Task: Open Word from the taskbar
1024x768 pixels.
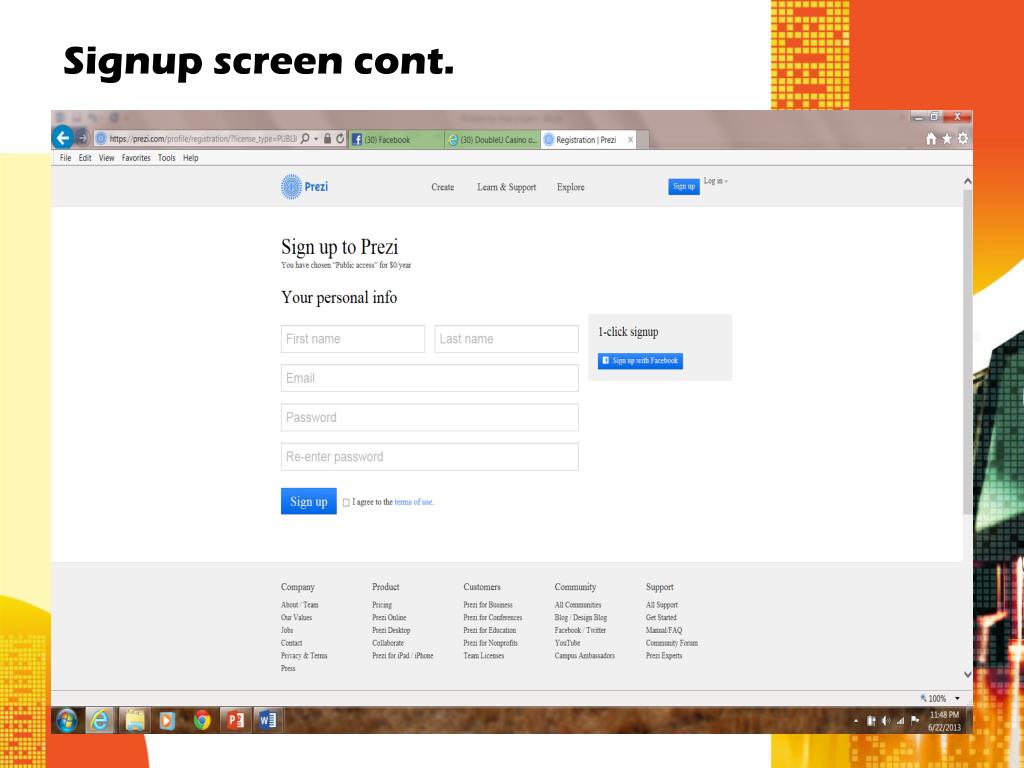Action: tap(268, 720)
